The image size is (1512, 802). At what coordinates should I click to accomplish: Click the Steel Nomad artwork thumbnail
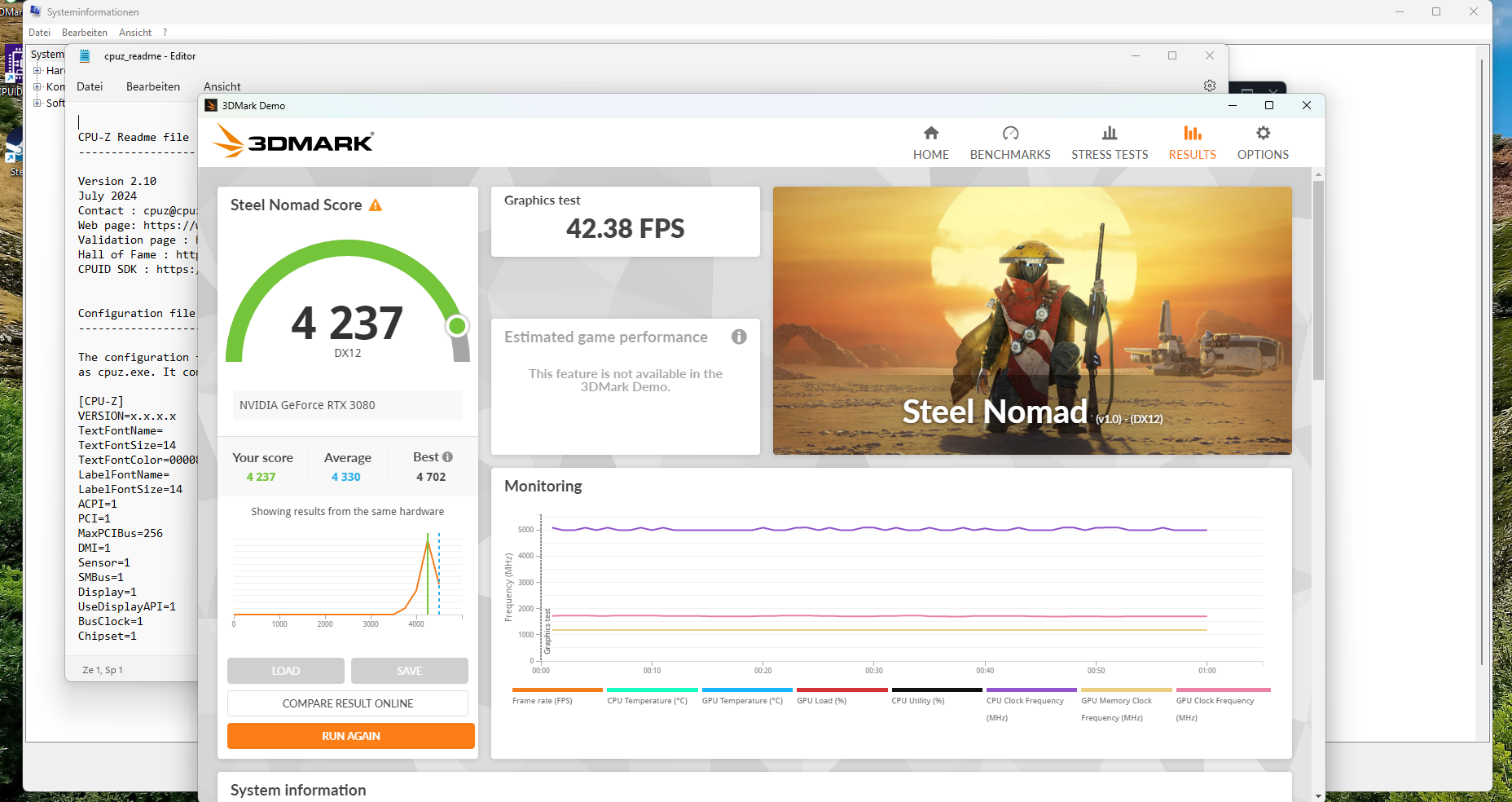coord(1032,320)
